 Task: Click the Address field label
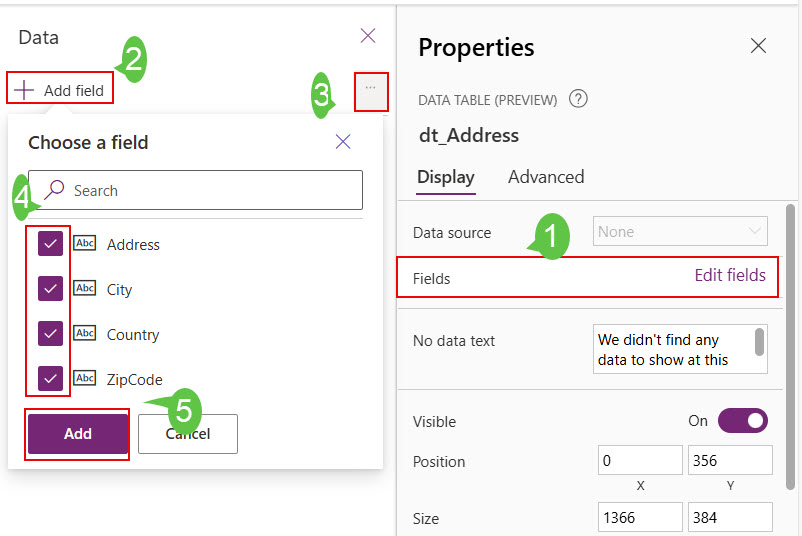133,244
